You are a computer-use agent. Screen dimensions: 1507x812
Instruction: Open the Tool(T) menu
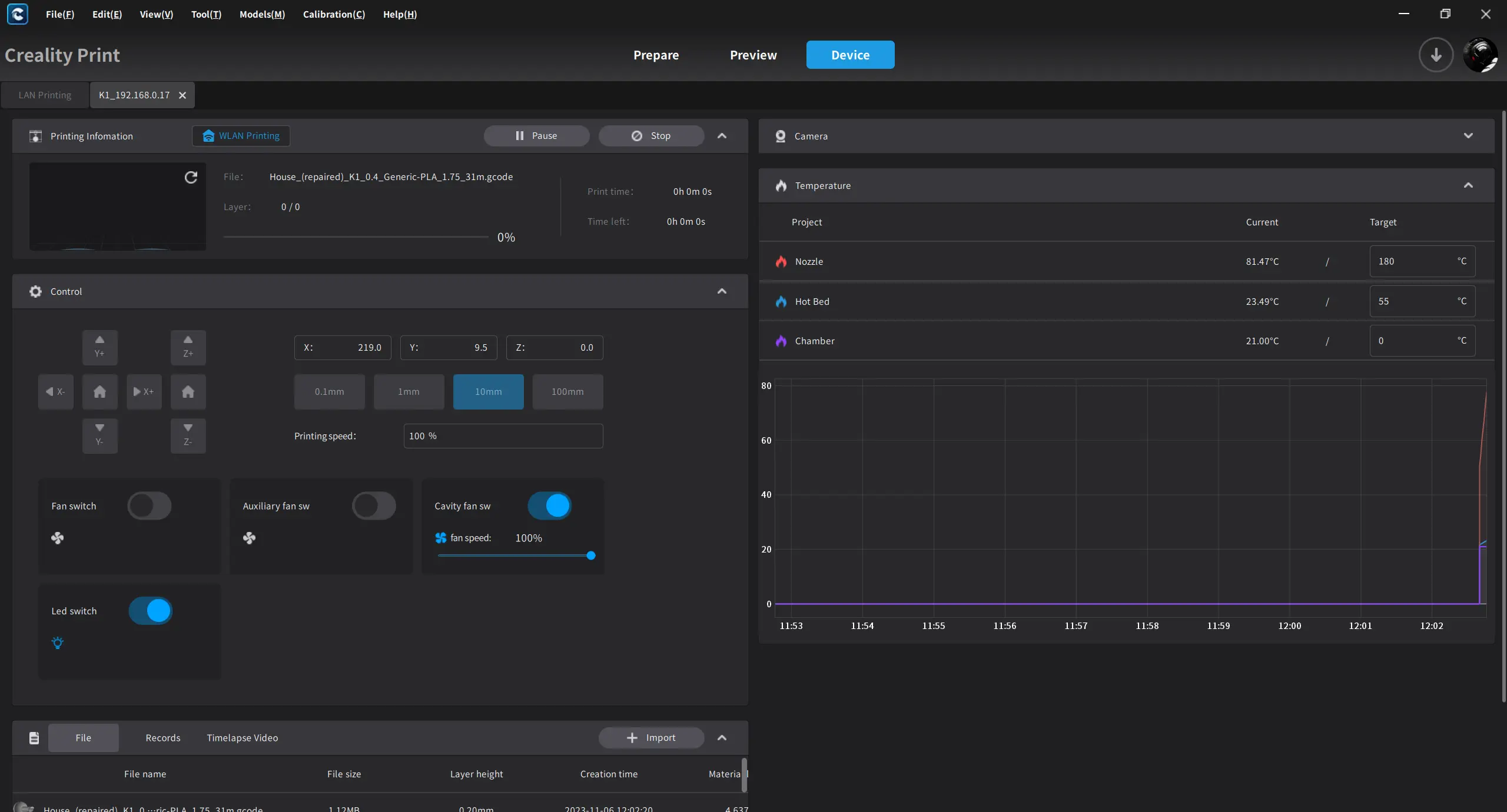click(x=206, y=14)
